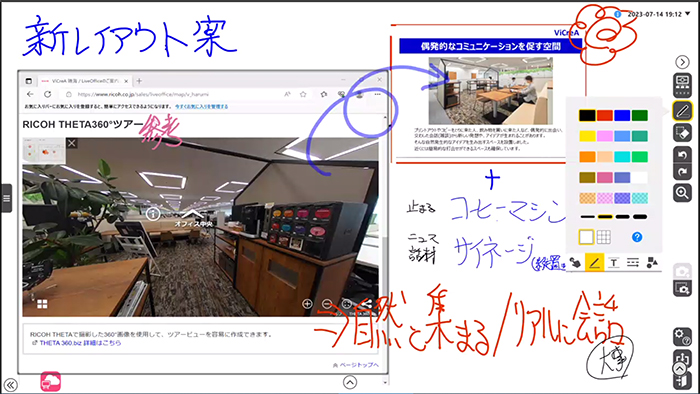Select the ViCreA browser tab
Viewport: 700px width, 394px height.
(x=84, y=81)
